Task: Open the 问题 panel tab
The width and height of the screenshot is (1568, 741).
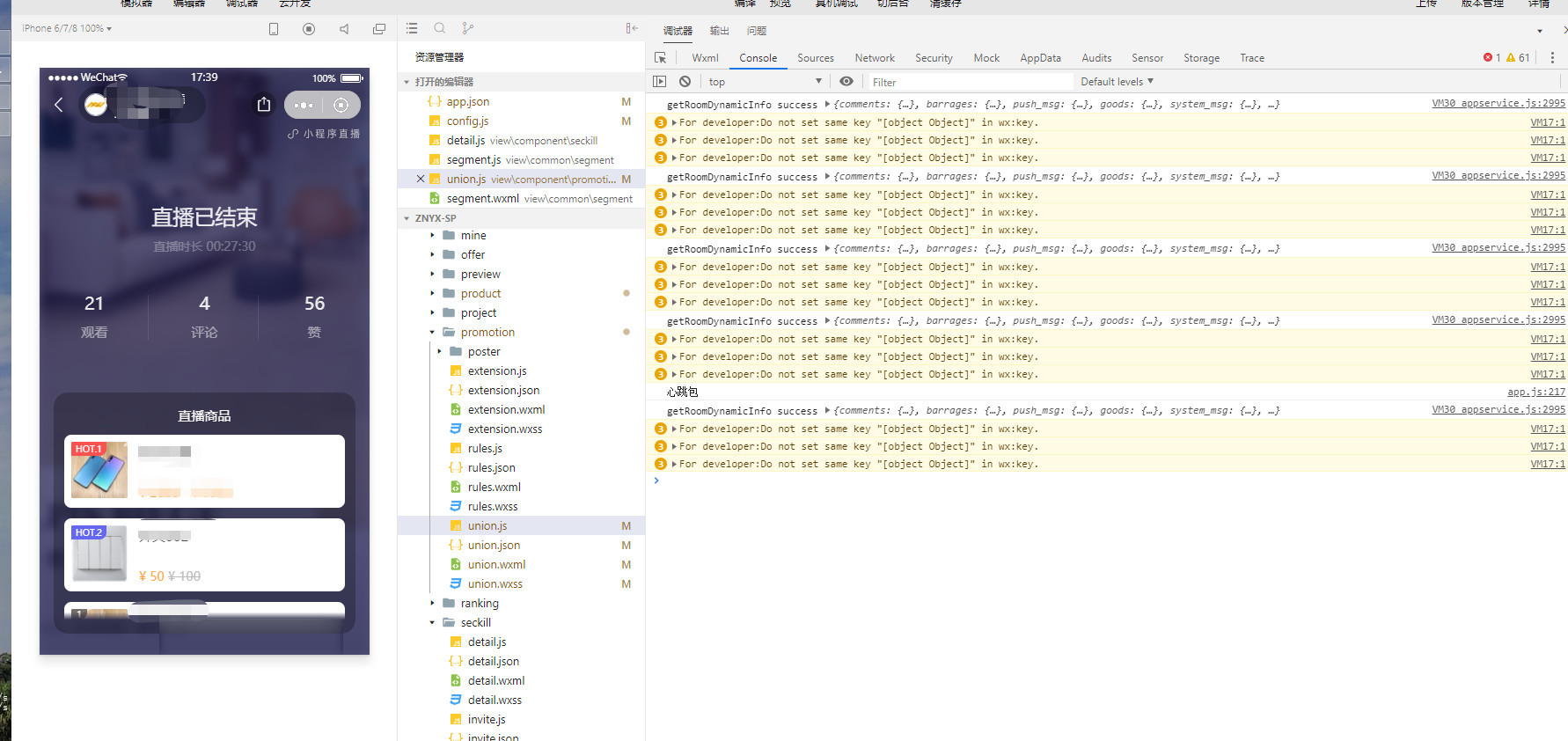Action: (757, 31)
